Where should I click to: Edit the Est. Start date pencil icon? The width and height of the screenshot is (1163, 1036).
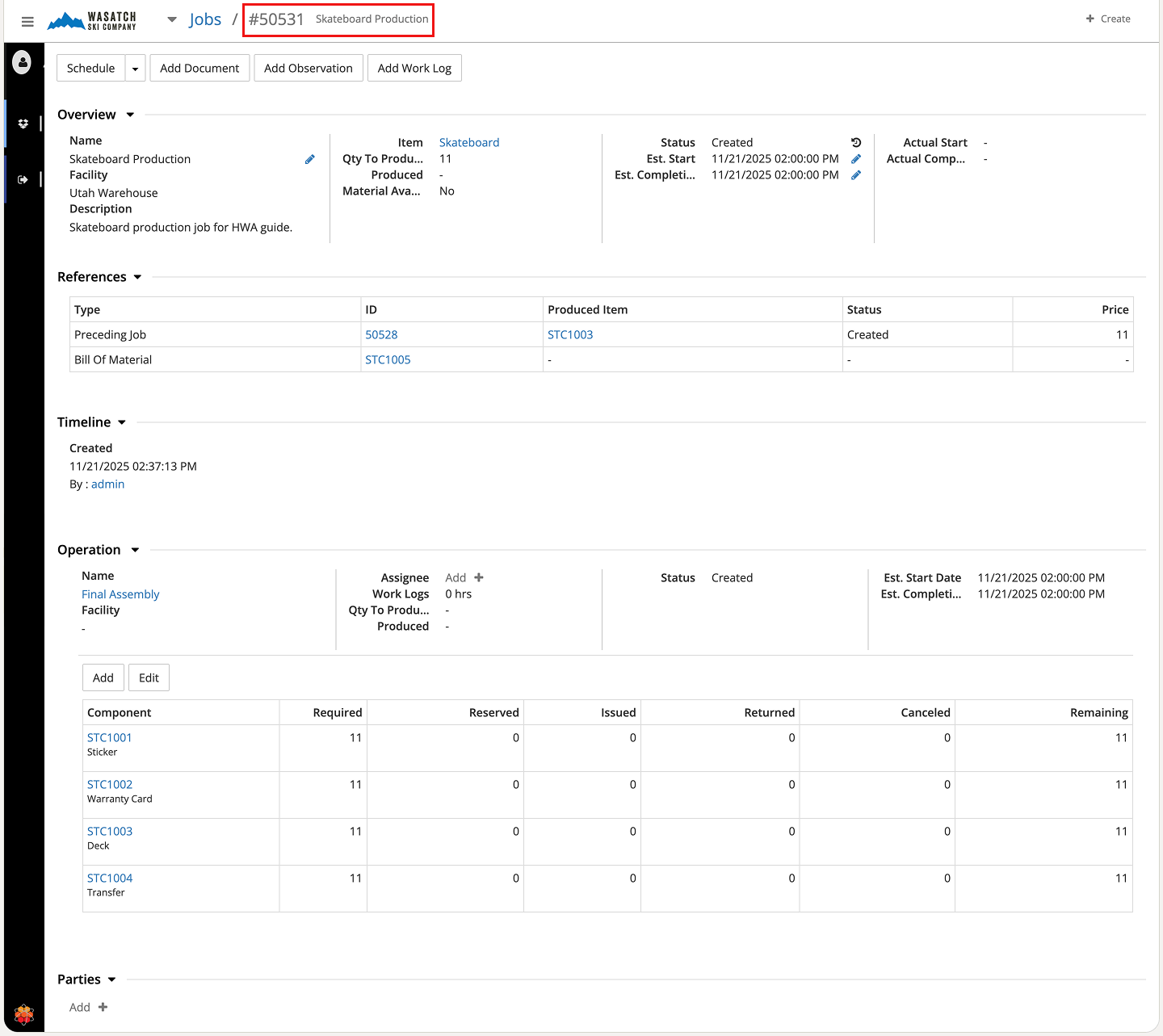(856, 159)
